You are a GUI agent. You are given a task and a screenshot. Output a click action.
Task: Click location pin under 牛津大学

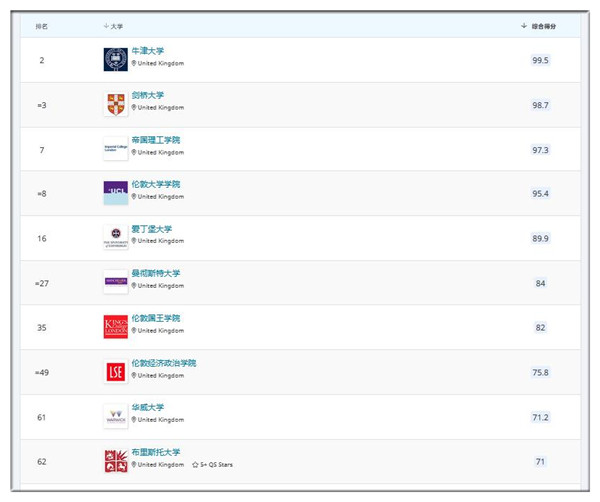(134, 63)
